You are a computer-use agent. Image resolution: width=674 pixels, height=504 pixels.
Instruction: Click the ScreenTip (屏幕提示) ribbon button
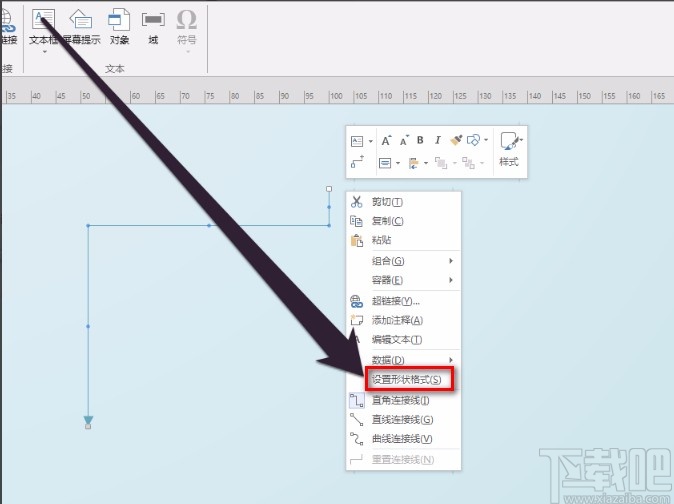[x=82, y=27]
